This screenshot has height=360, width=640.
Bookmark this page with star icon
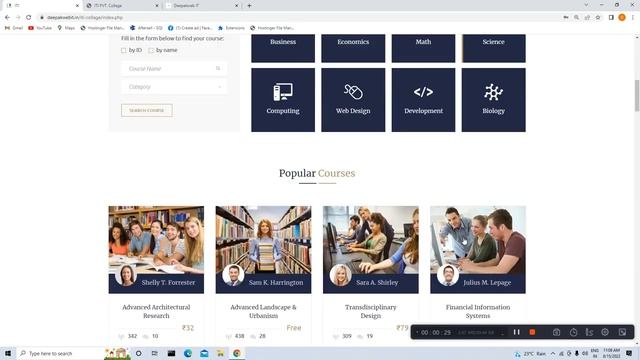(x=598, y=18)
